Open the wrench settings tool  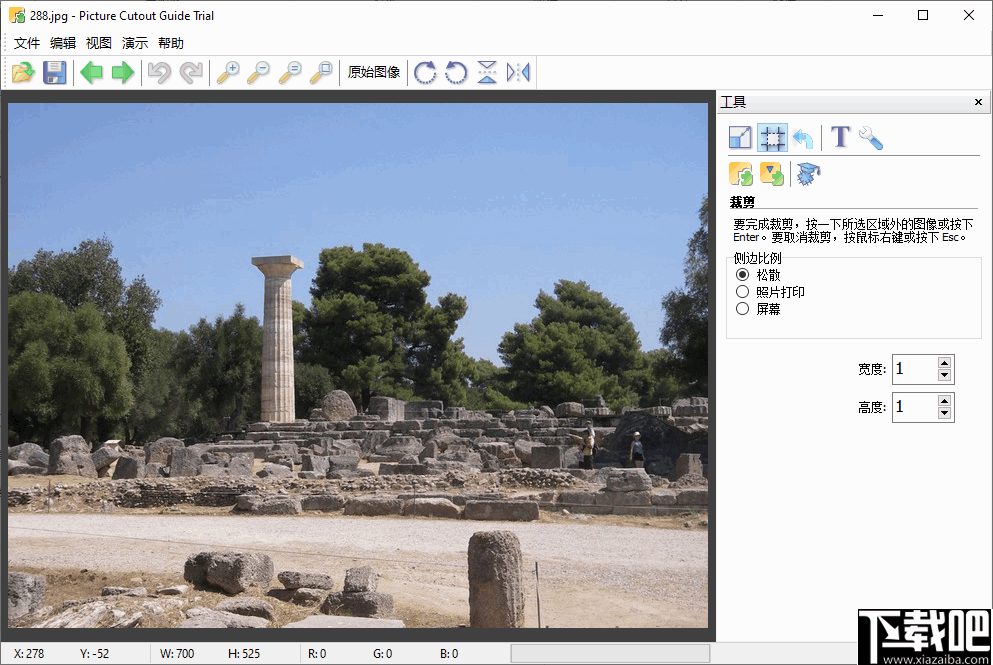(x=871, y=137)
